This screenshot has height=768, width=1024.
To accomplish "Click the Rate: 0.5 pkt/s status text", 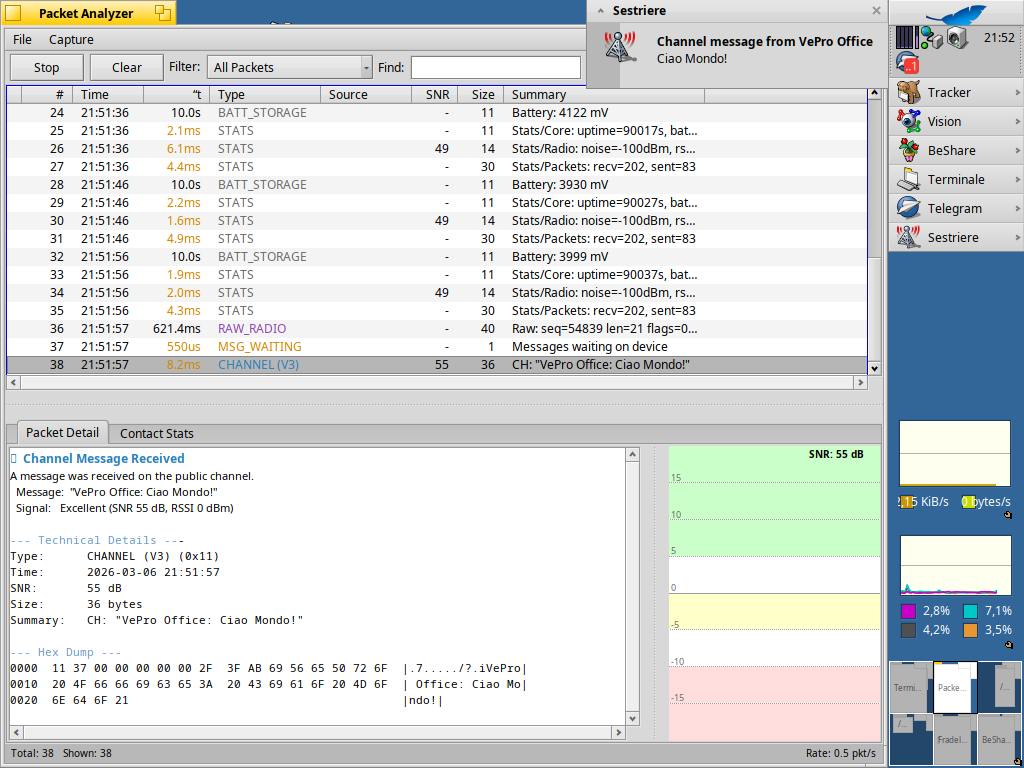I will [840, 753].
